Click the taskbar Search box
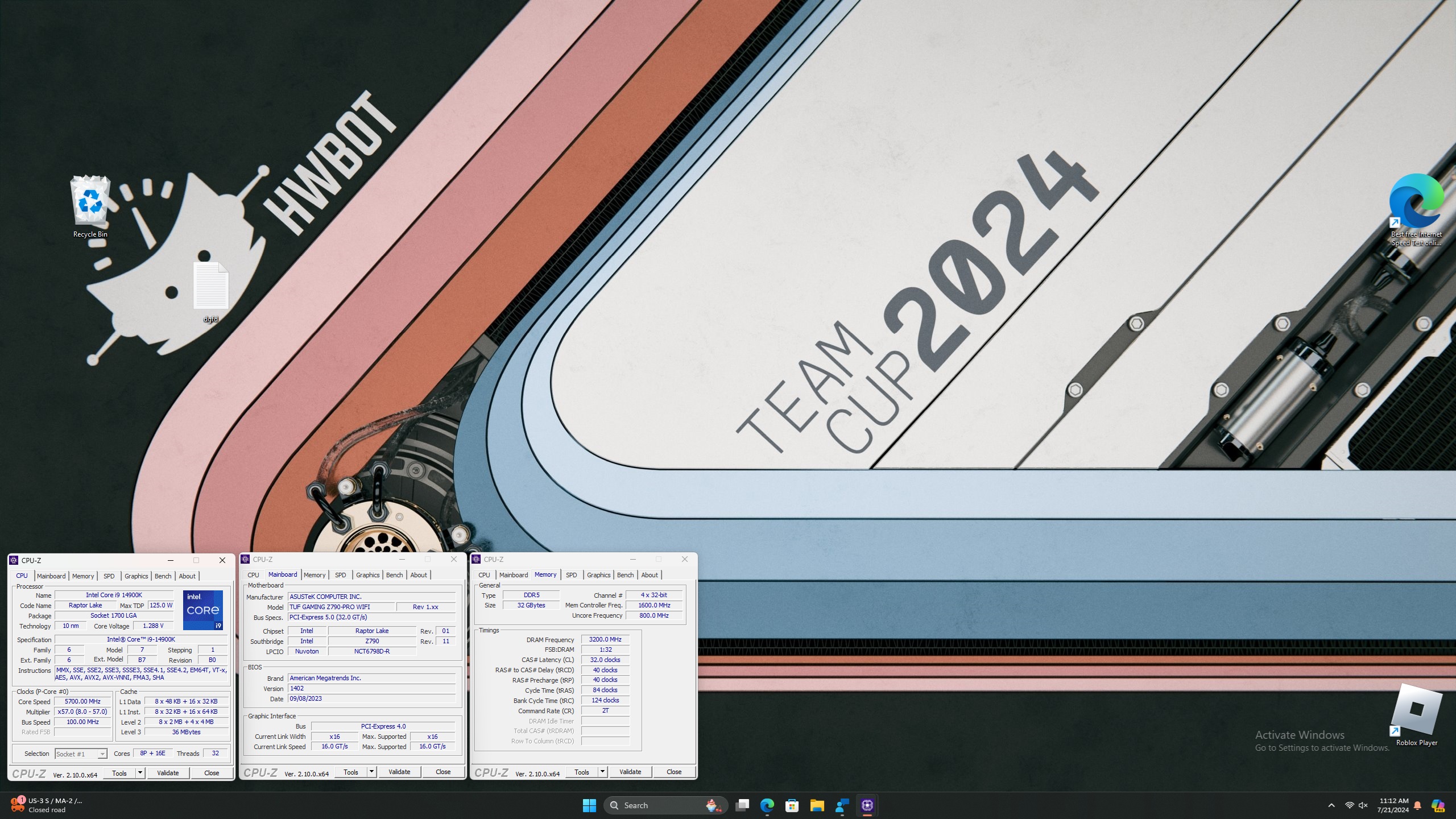Image resolution: width=1456 pixels, height=819 pixels. [665, 805]
